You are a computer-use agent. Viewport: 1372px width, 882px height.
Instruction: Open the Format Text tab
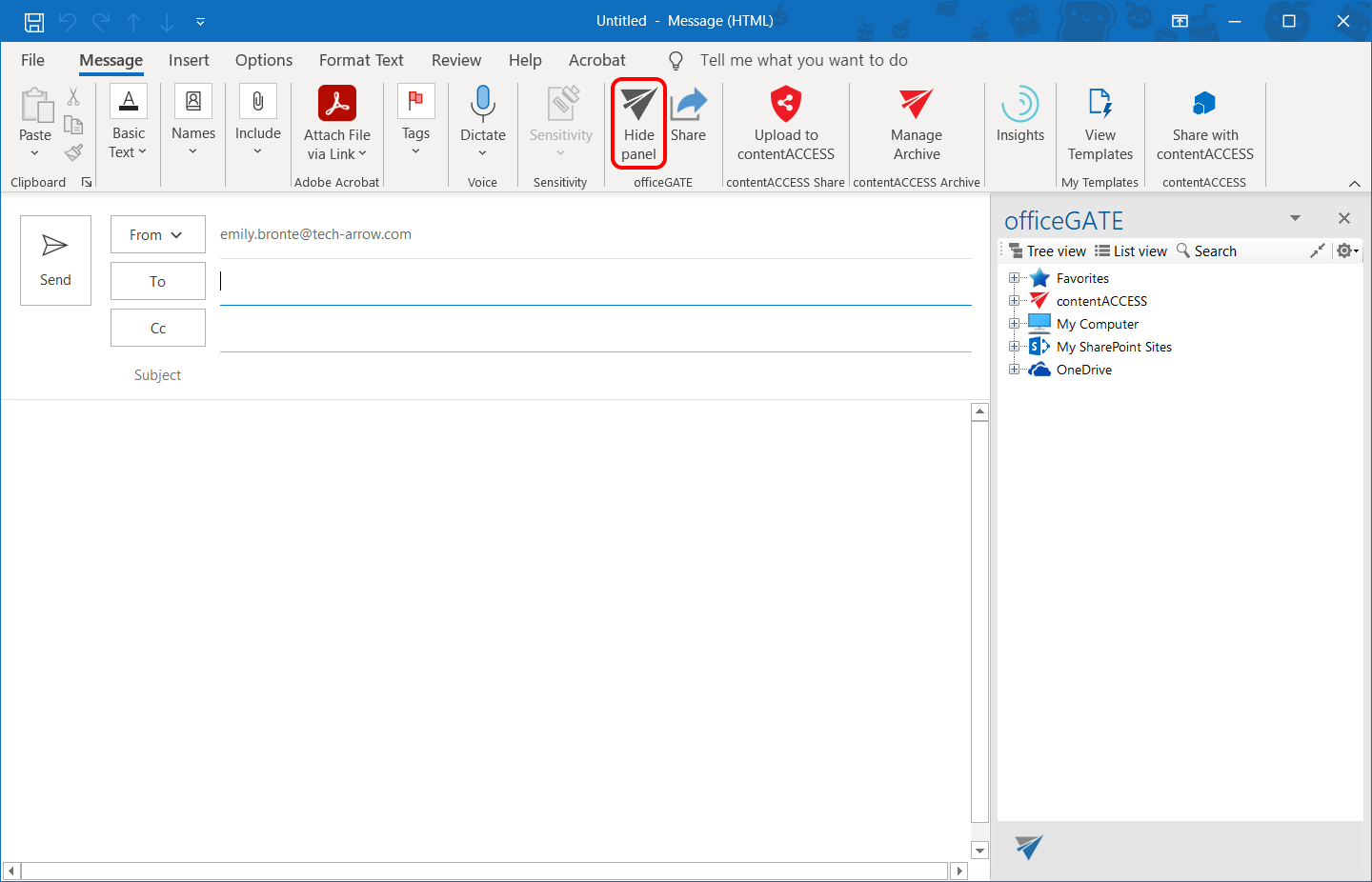(x=361, y=60)
